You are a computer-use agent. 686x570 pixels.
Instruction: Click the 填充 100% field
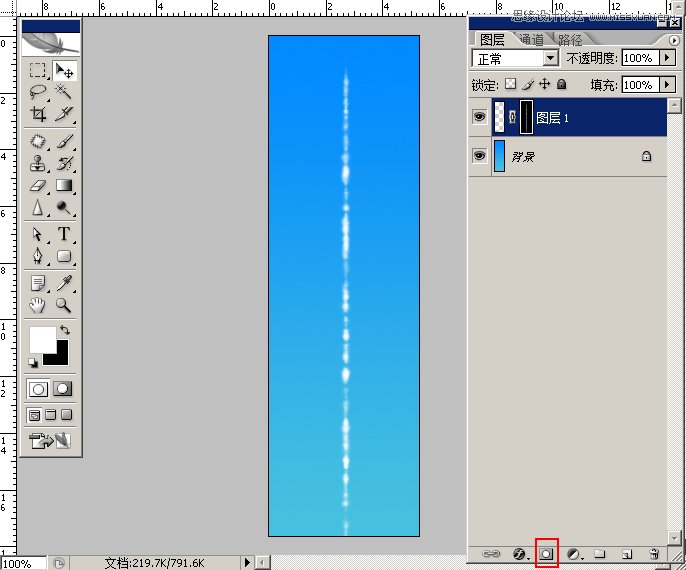[x=640, y=84]
